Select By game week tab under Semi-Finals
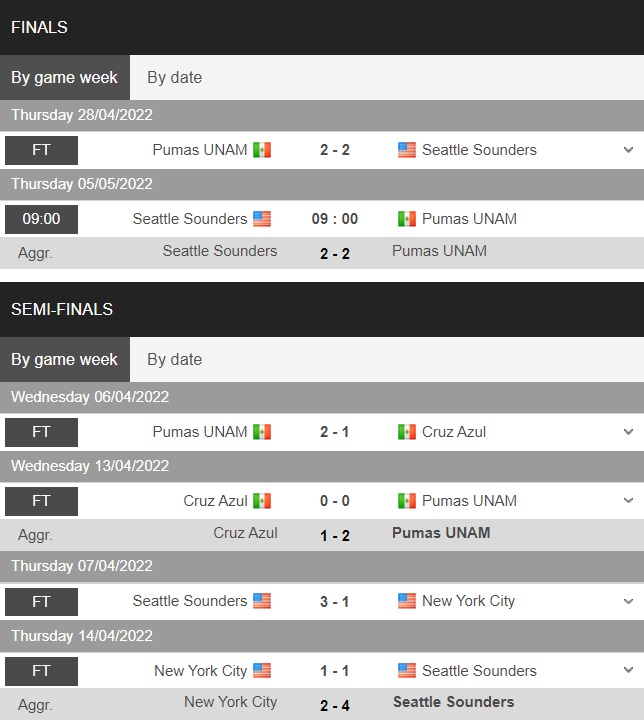This screenshot has height=720, width=644. click(x=65, y=360)
